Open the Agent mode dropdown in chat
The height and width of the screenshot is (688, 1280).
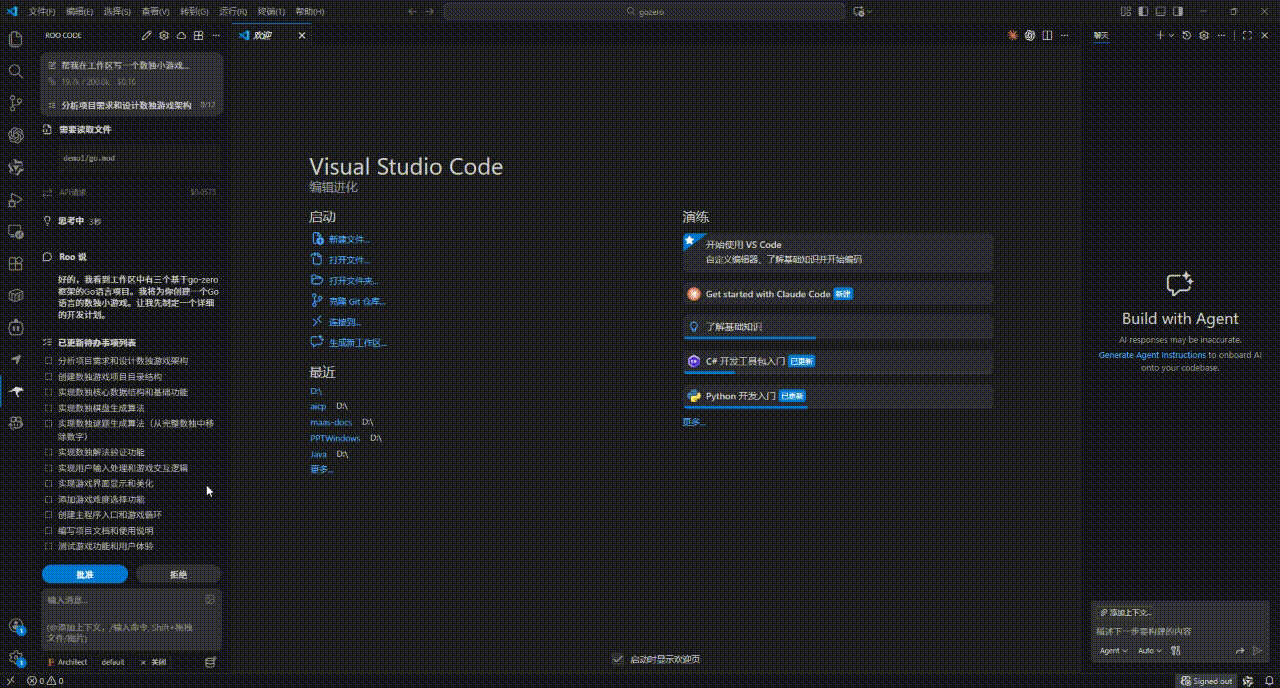1113,651
